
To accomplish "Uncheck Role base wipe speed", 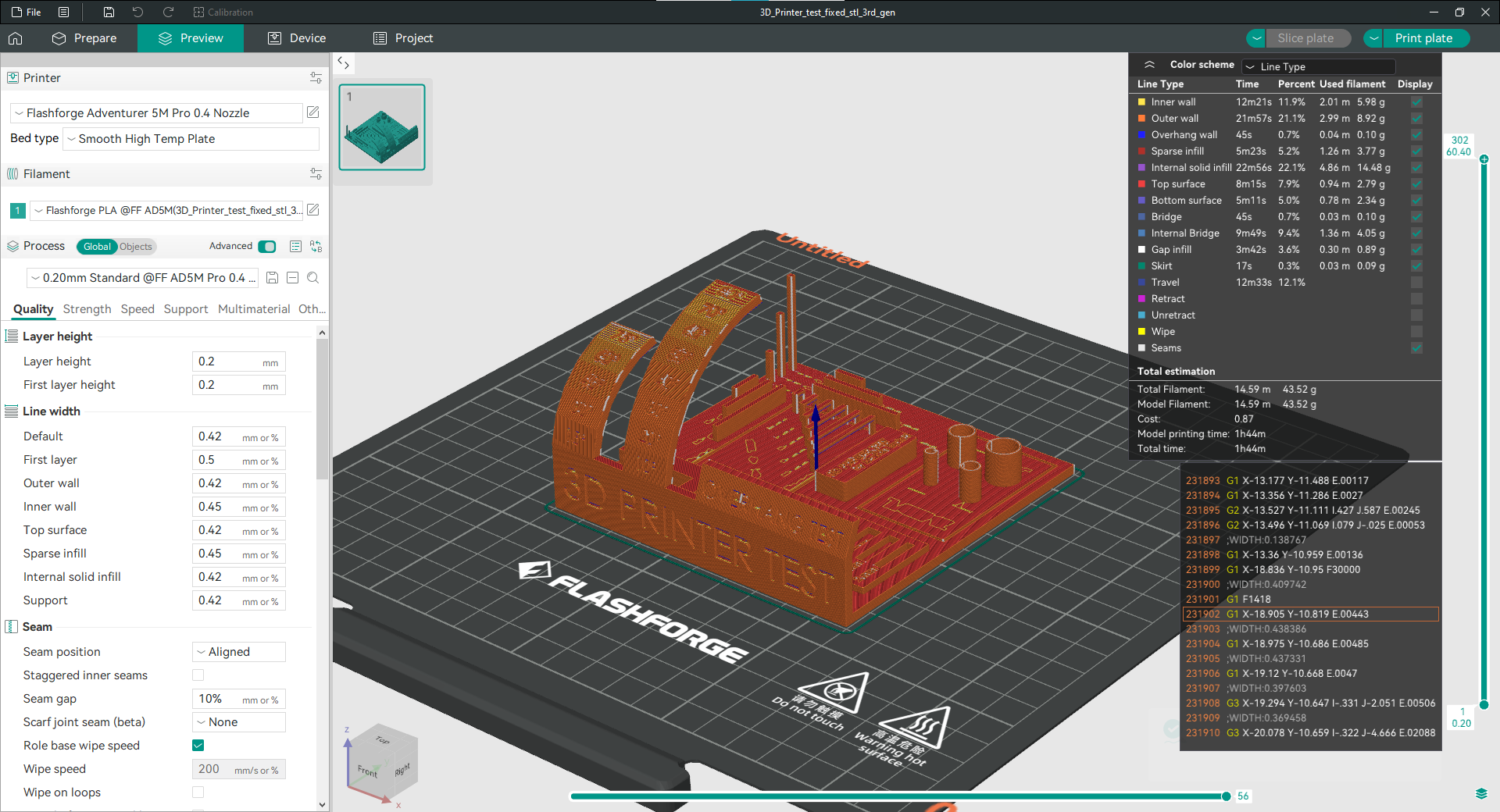I will pyautogui.click(x=198, y=746).
